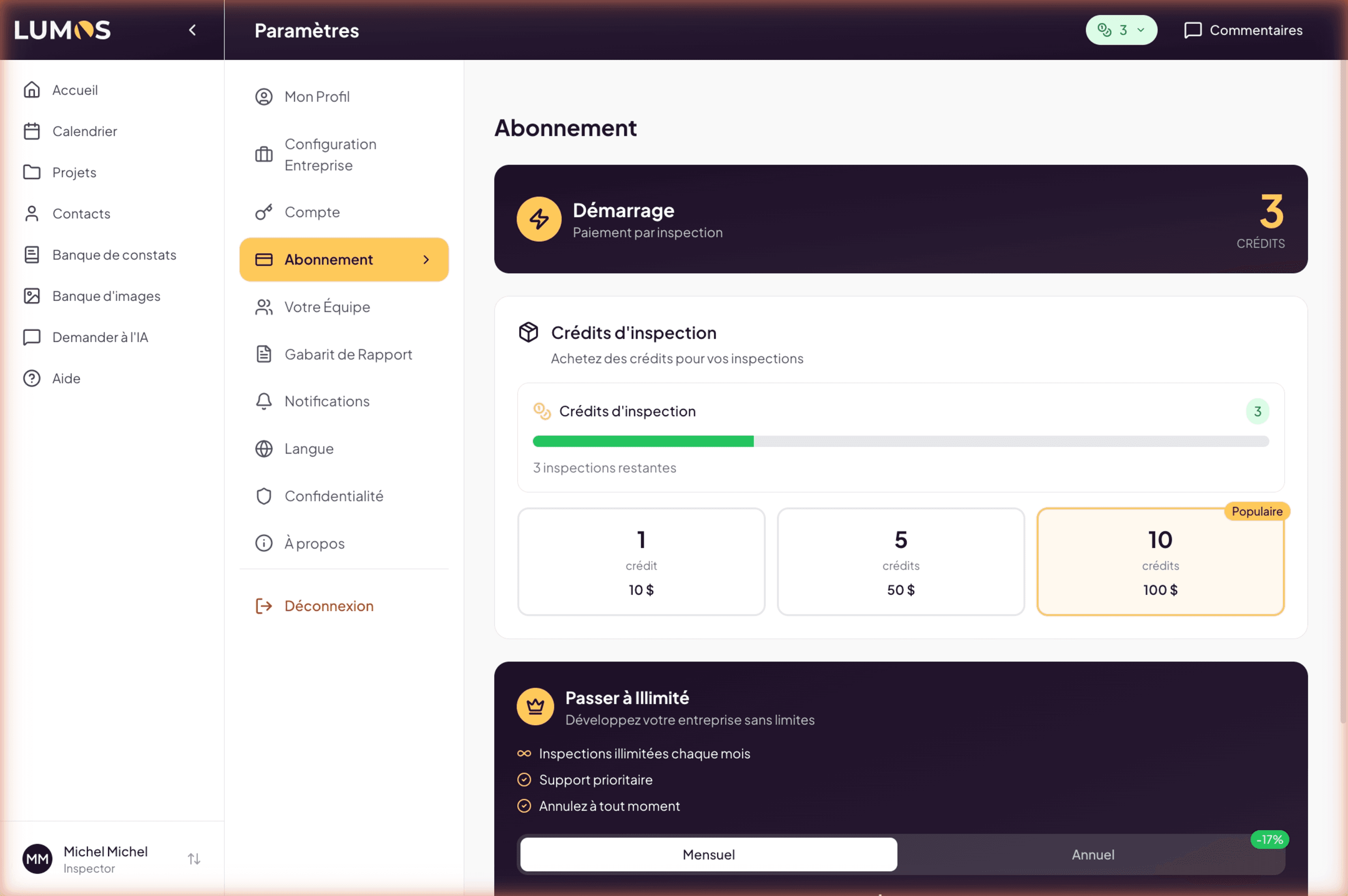The image size is (1348, 896).
Task: Click the Aide question mark icon
Action: tap(32, 378)
